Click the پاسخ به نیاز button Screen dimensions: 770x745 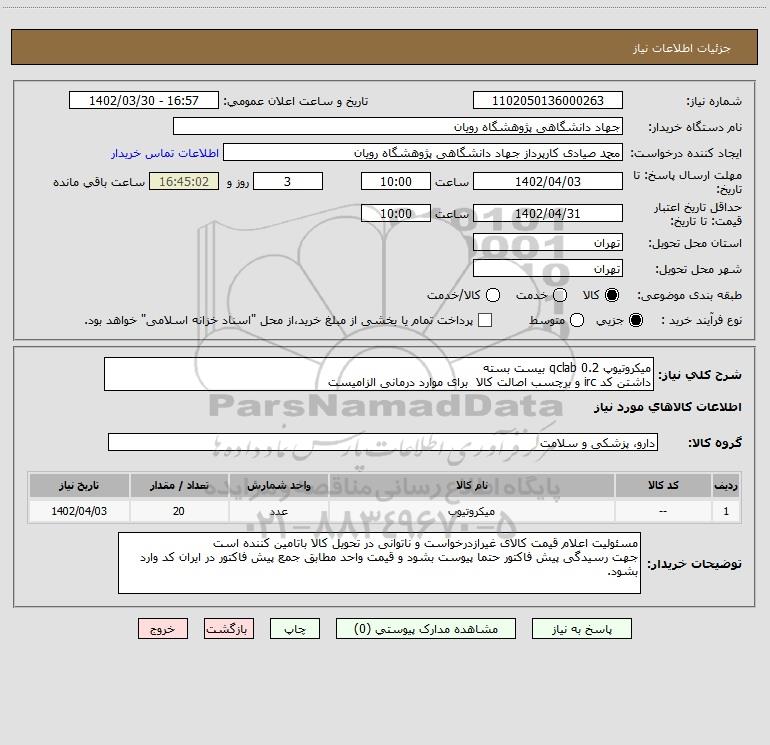pos(581,629)
